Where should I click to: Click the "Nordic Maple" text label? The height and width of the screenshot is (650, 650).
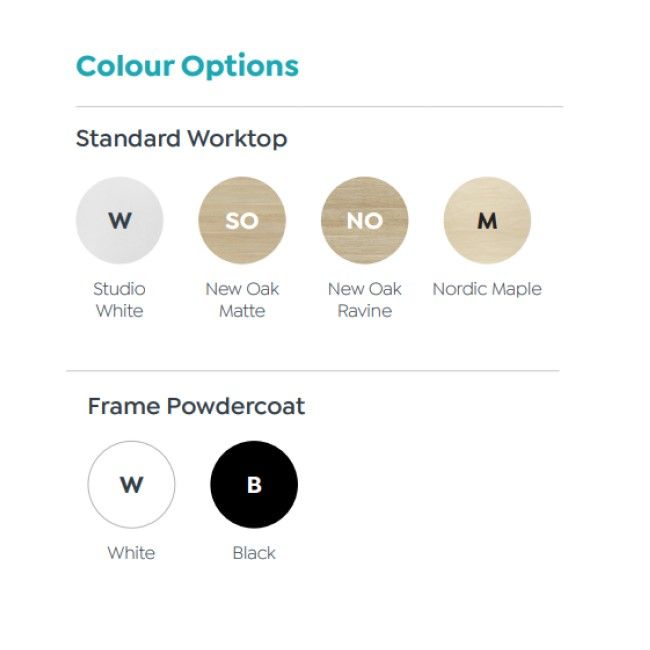[x=487, y=289]
